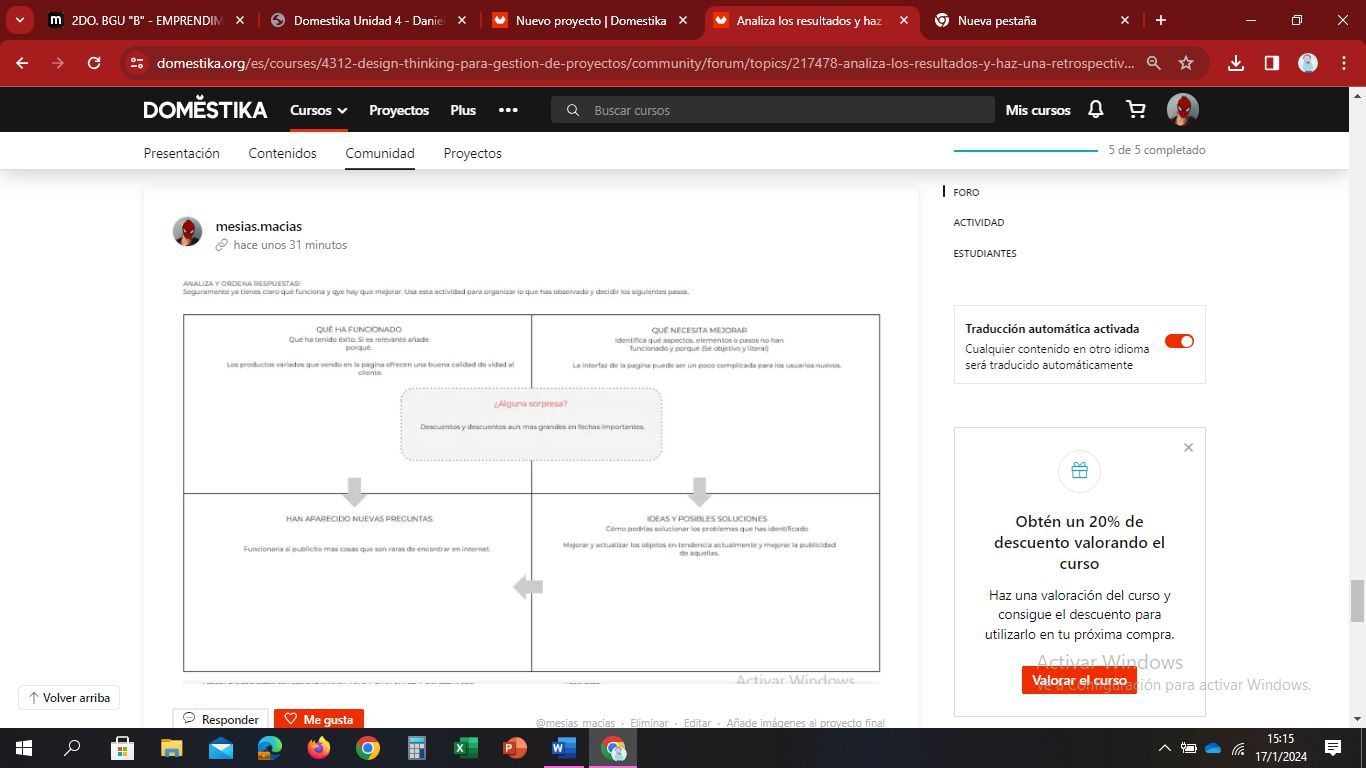Click the Valorar el curso button

1079,680
